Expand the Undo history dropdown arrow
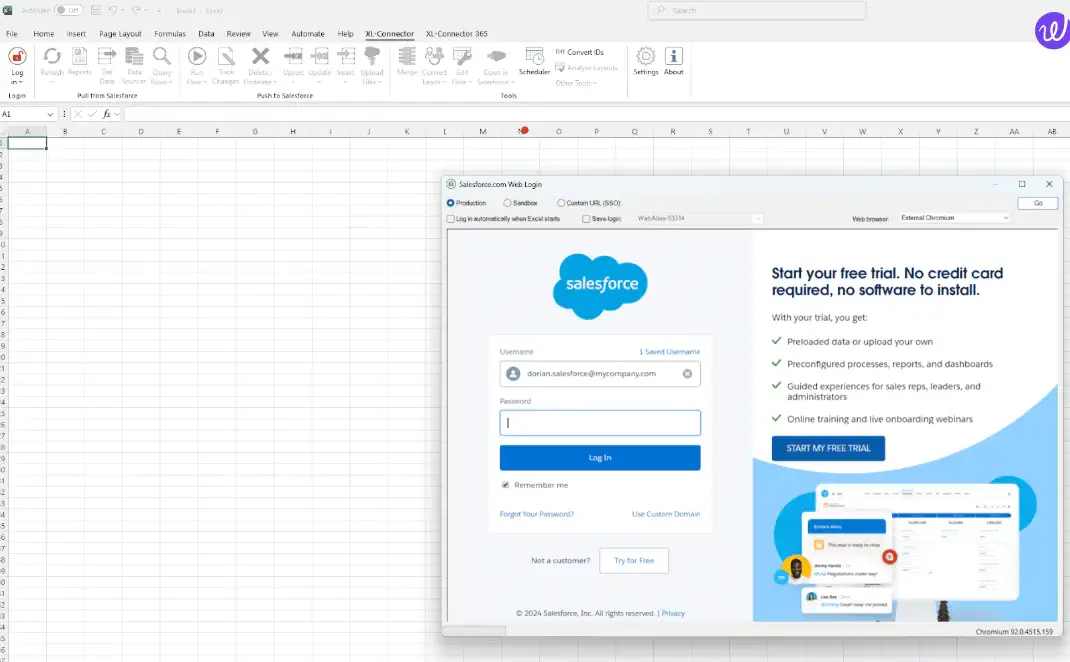1070x662 pixels. point(123,10)
